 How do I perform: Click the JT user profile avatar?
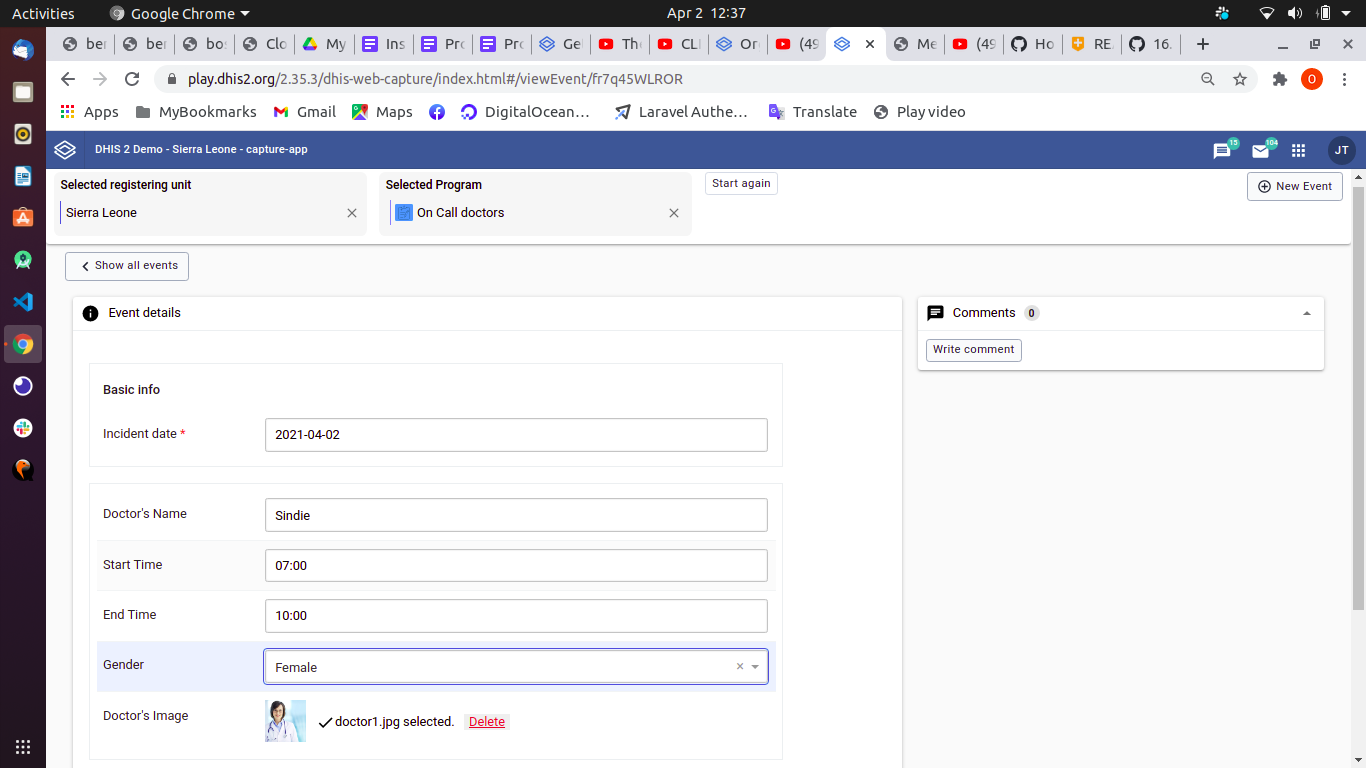1341,150
